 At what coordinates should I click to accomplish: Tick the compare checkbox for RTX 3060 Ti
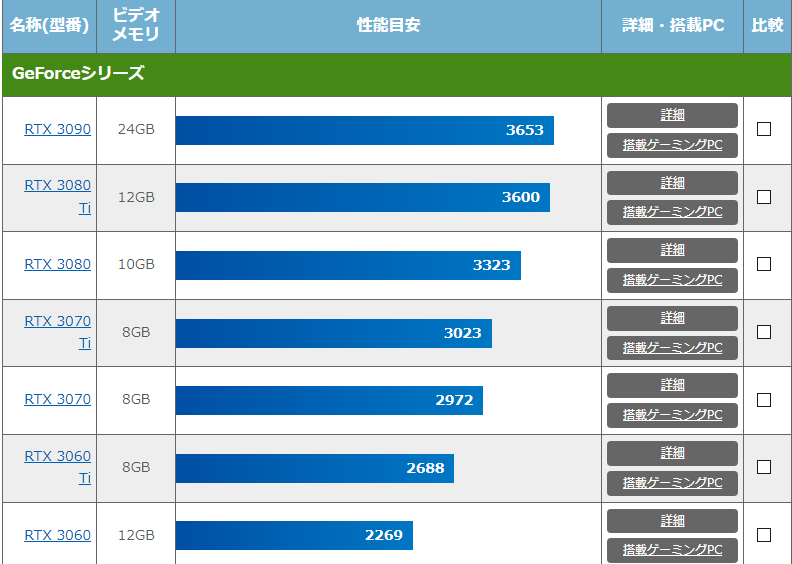coord(764,467)
